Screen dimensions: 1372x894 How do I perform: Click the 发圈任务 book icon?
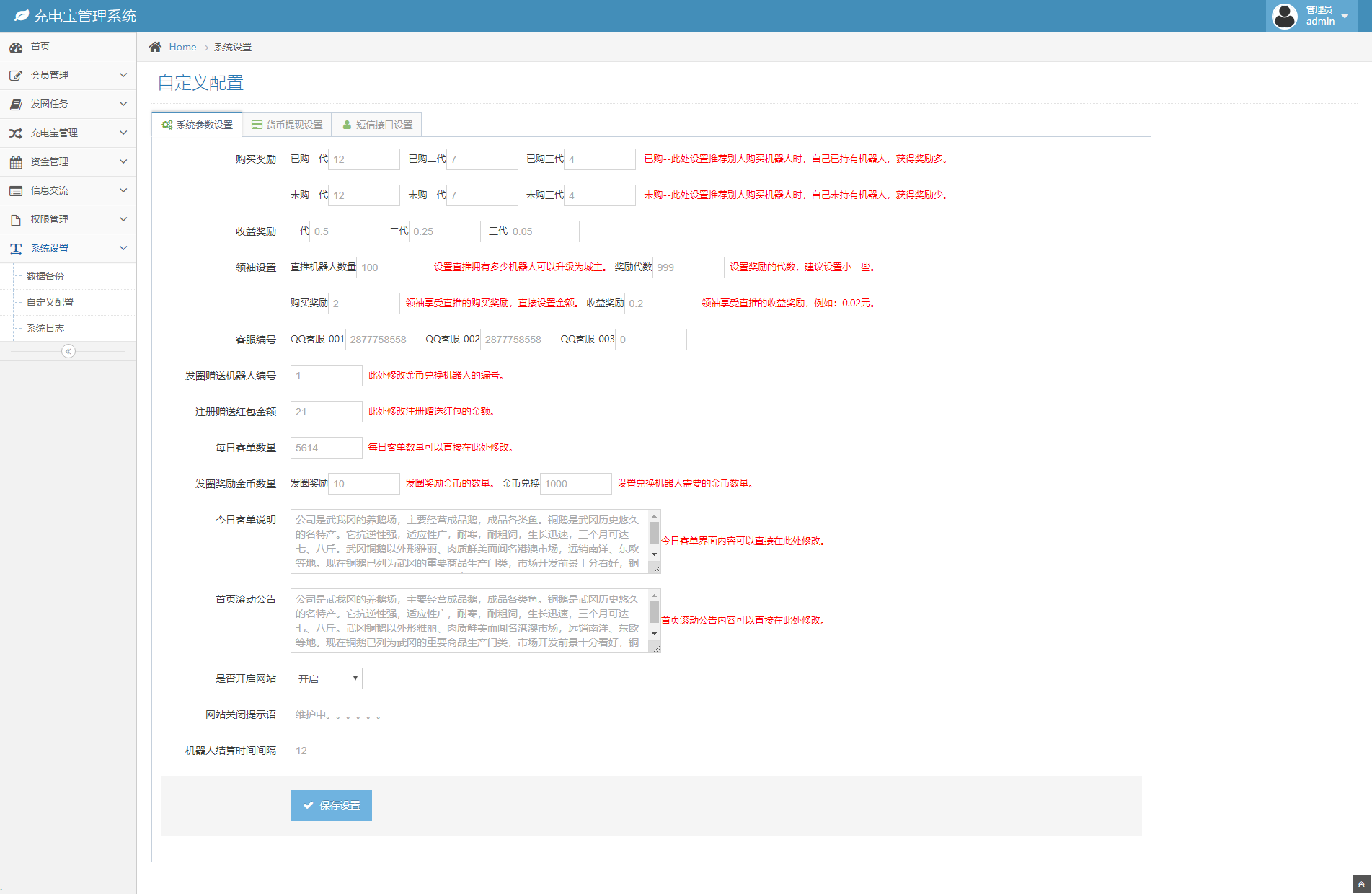(x=16, y=105)
